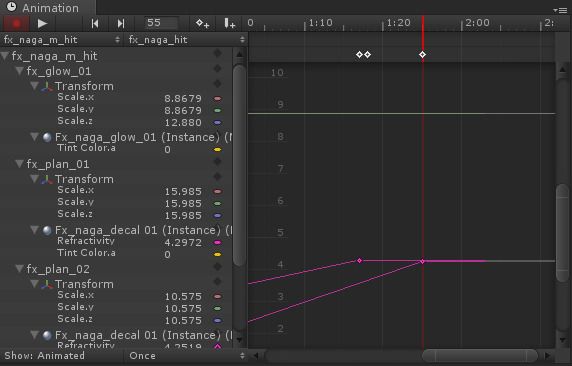572x366 pixels.
Task: Select the dopesheet keyframe at the red playhead
Action: [422, 54]
